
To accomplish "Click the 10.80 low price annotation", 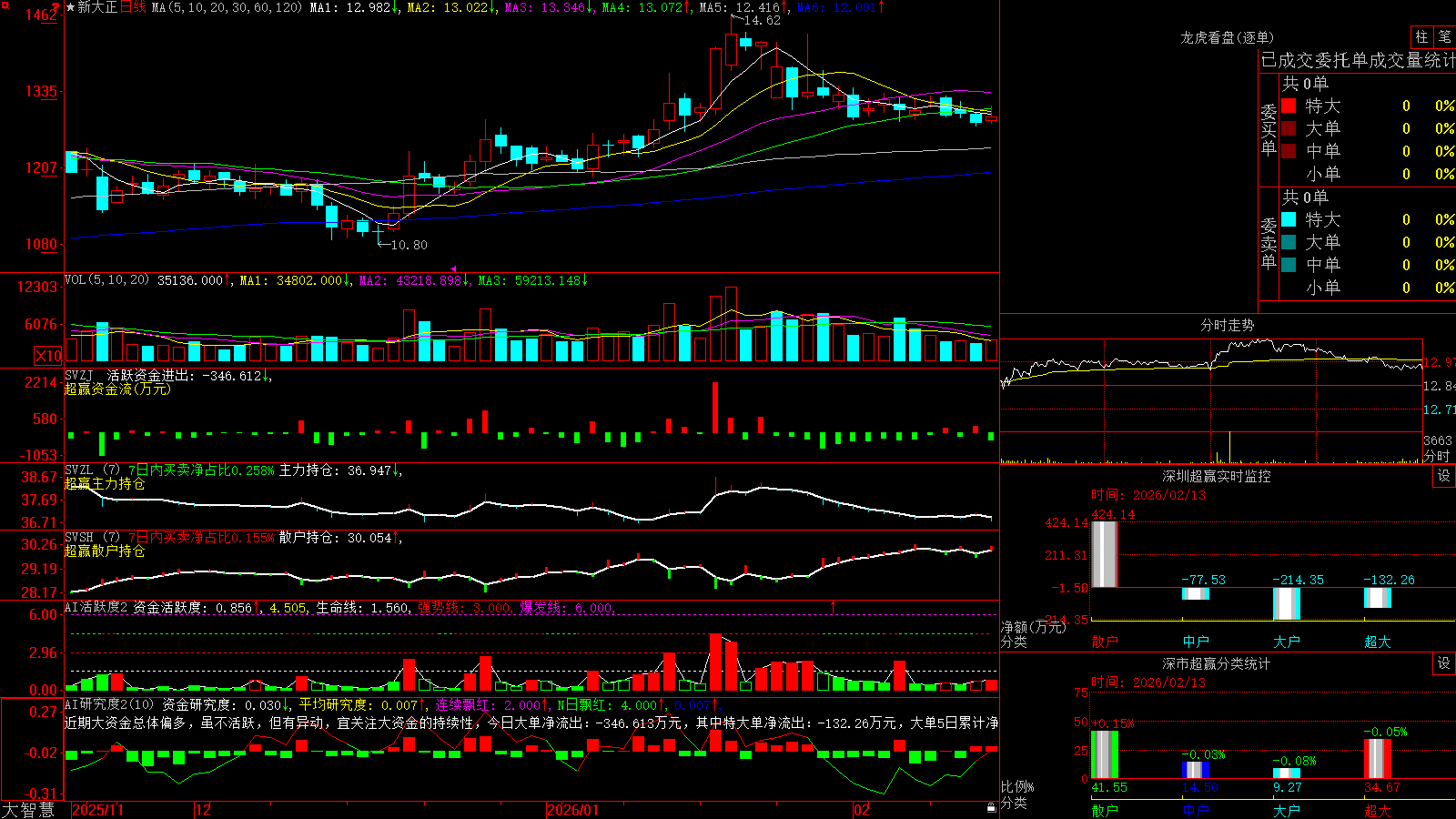I will click(409, 245).
